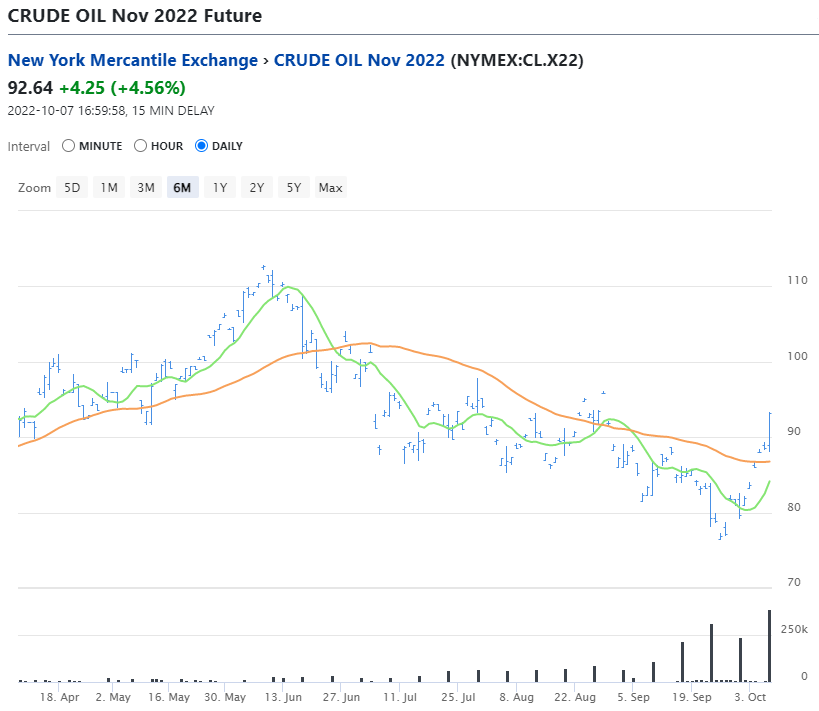Click the tallest volume bar near 3. Oct
This screenshot has height=711, width=819.
(769, 646)
